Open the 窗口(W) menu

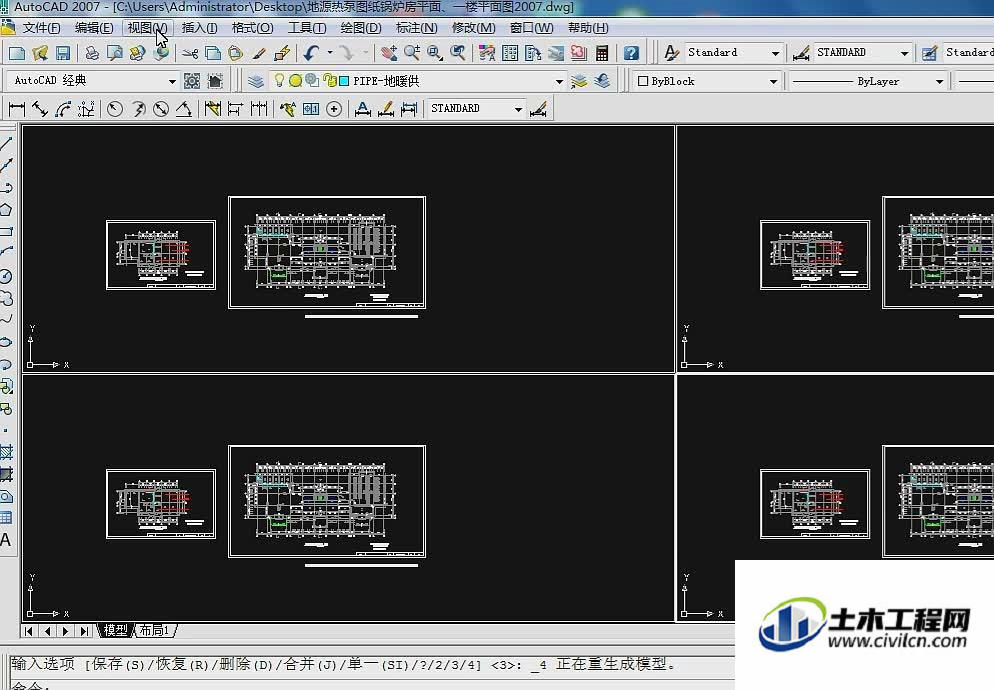click(531, 28)
